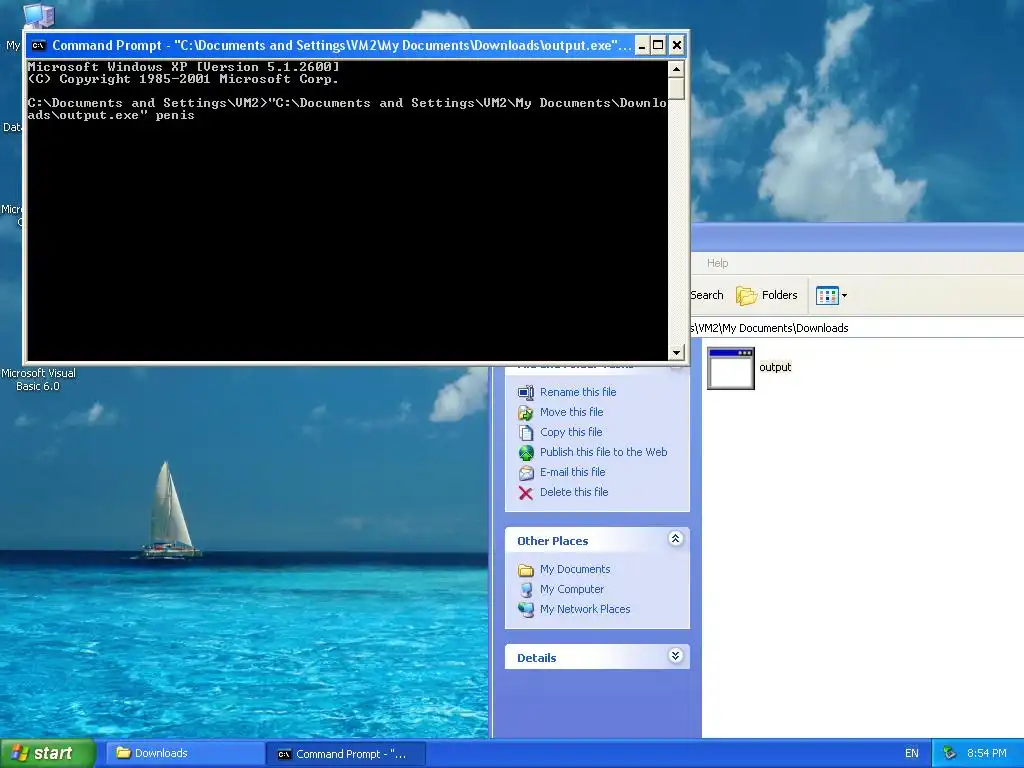
Task: Click the E-mail this file envelope icon
Action: point(526,473)
